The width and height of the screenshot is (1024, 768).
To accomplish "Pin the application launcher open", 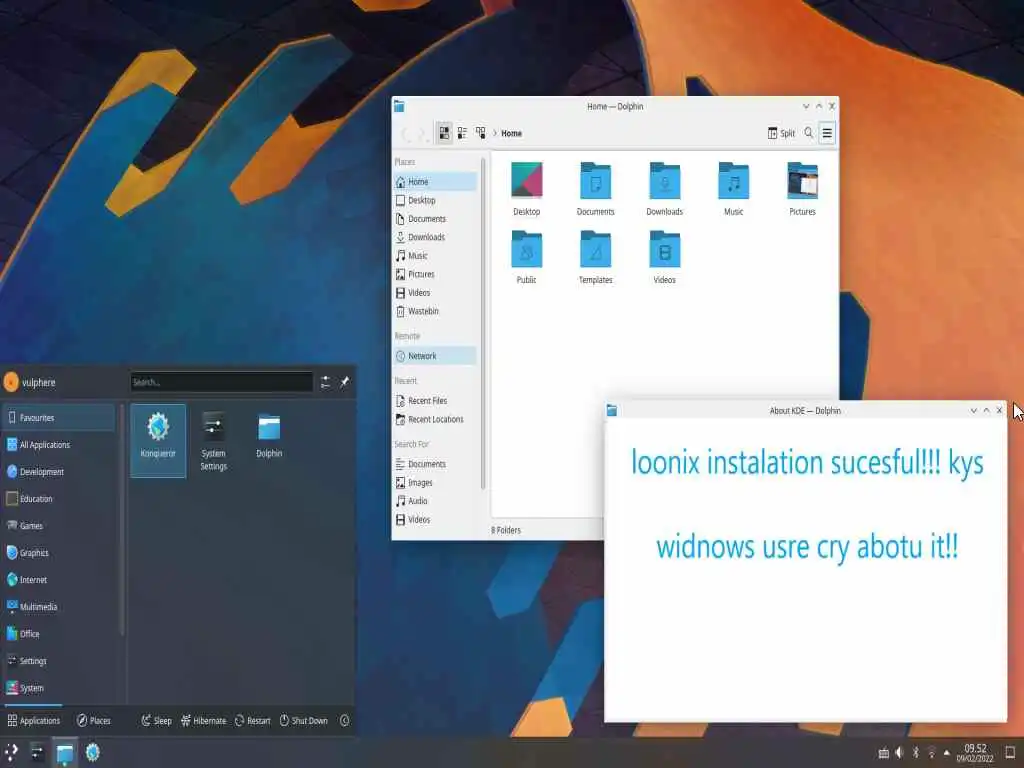I will 345,382.
